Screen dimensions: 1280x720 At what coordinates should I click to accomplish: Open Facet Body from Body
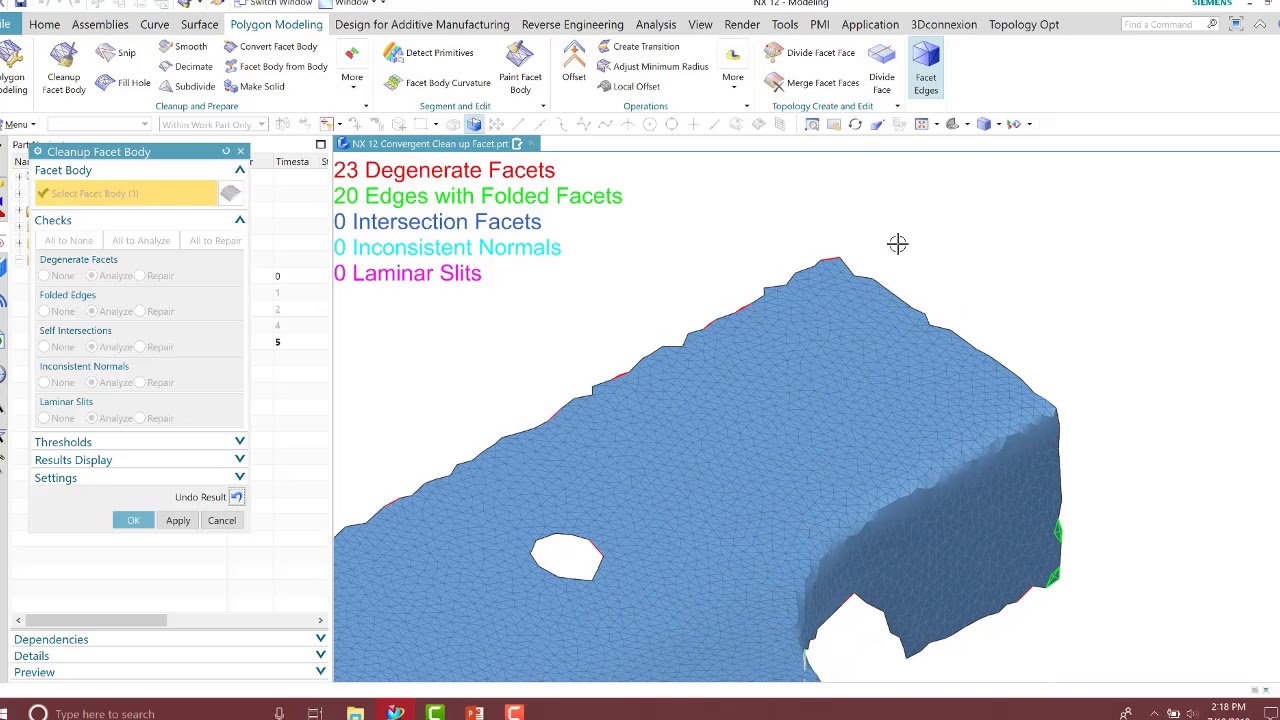[x=276, y=67]
